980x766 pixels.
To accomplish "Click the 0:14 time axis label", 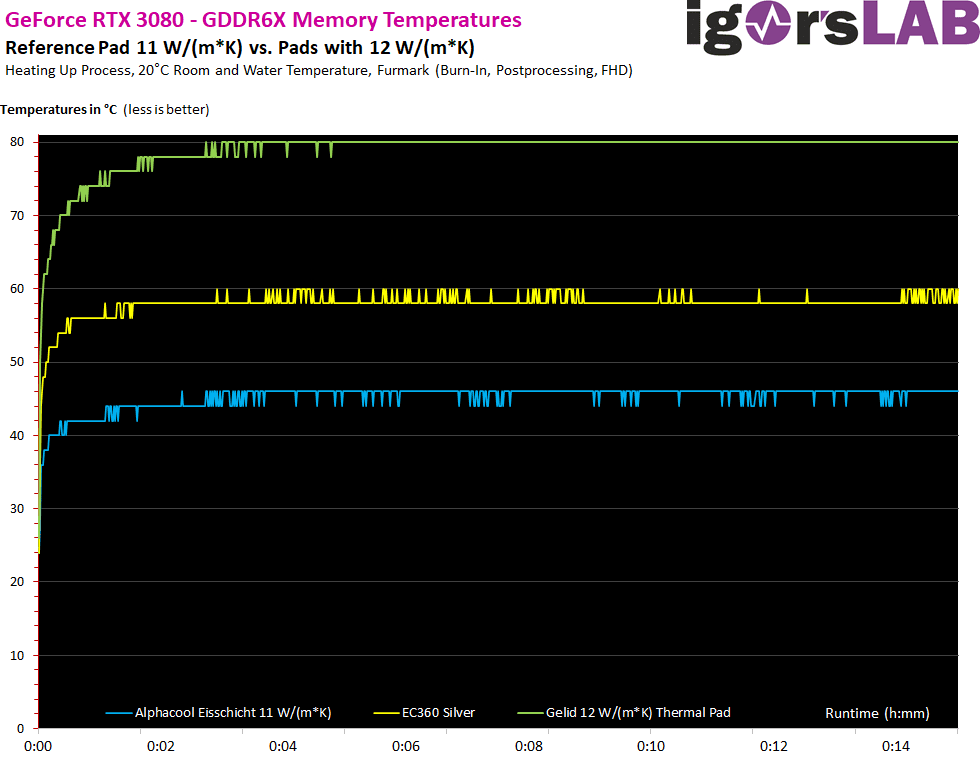I will (896, 746).
